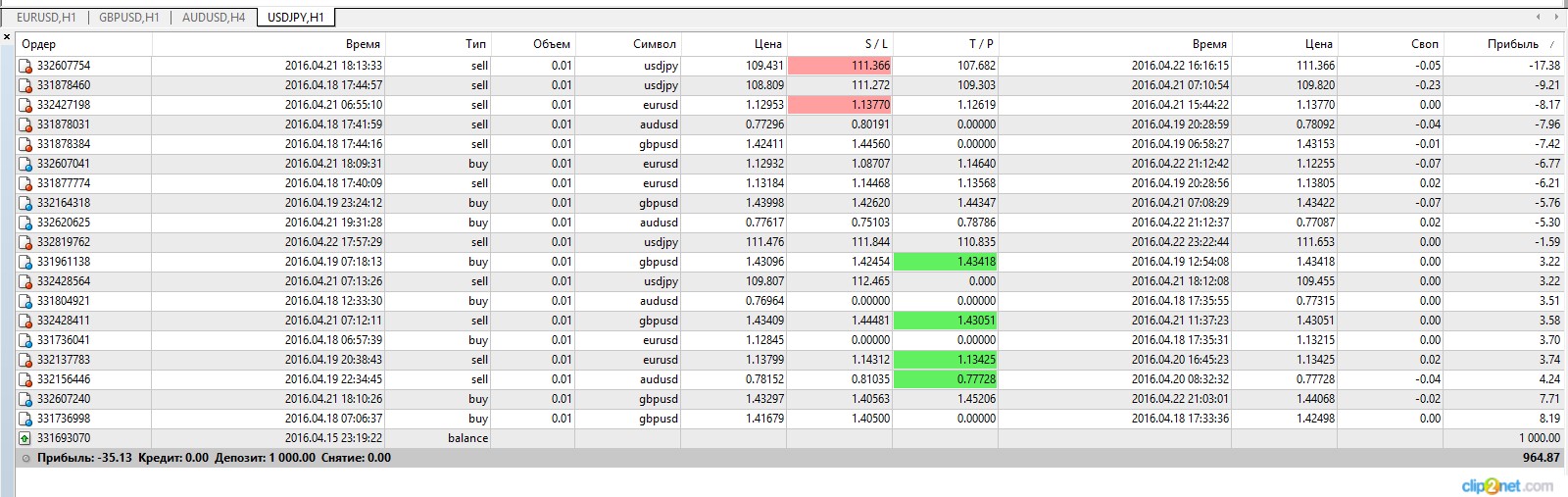Click the left chart-tab scroll arrow

[x=1539, y=17]
